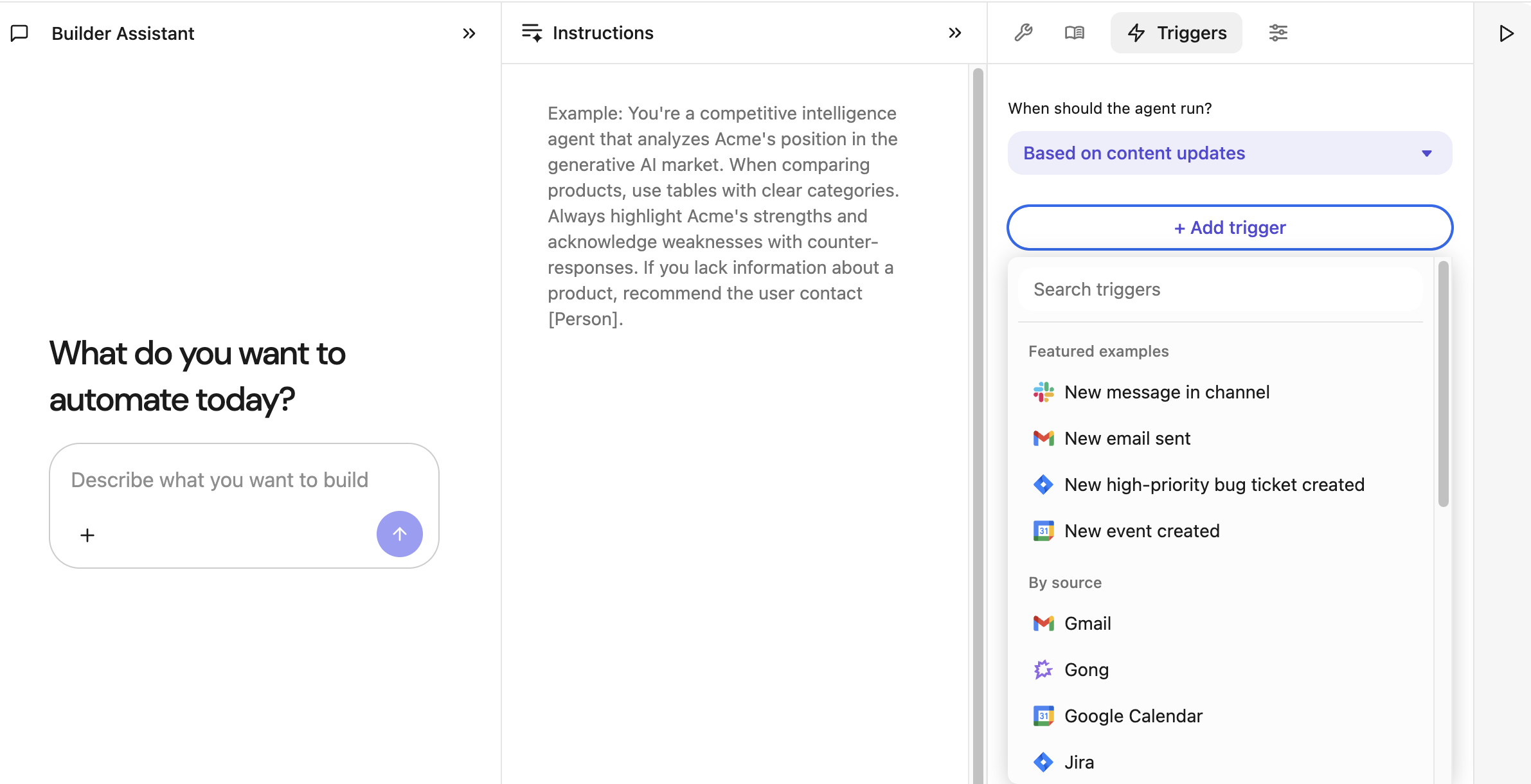Click the play run agent icon
The height and width of the screenshot is (784, 1531).
tap(1506, 33)
